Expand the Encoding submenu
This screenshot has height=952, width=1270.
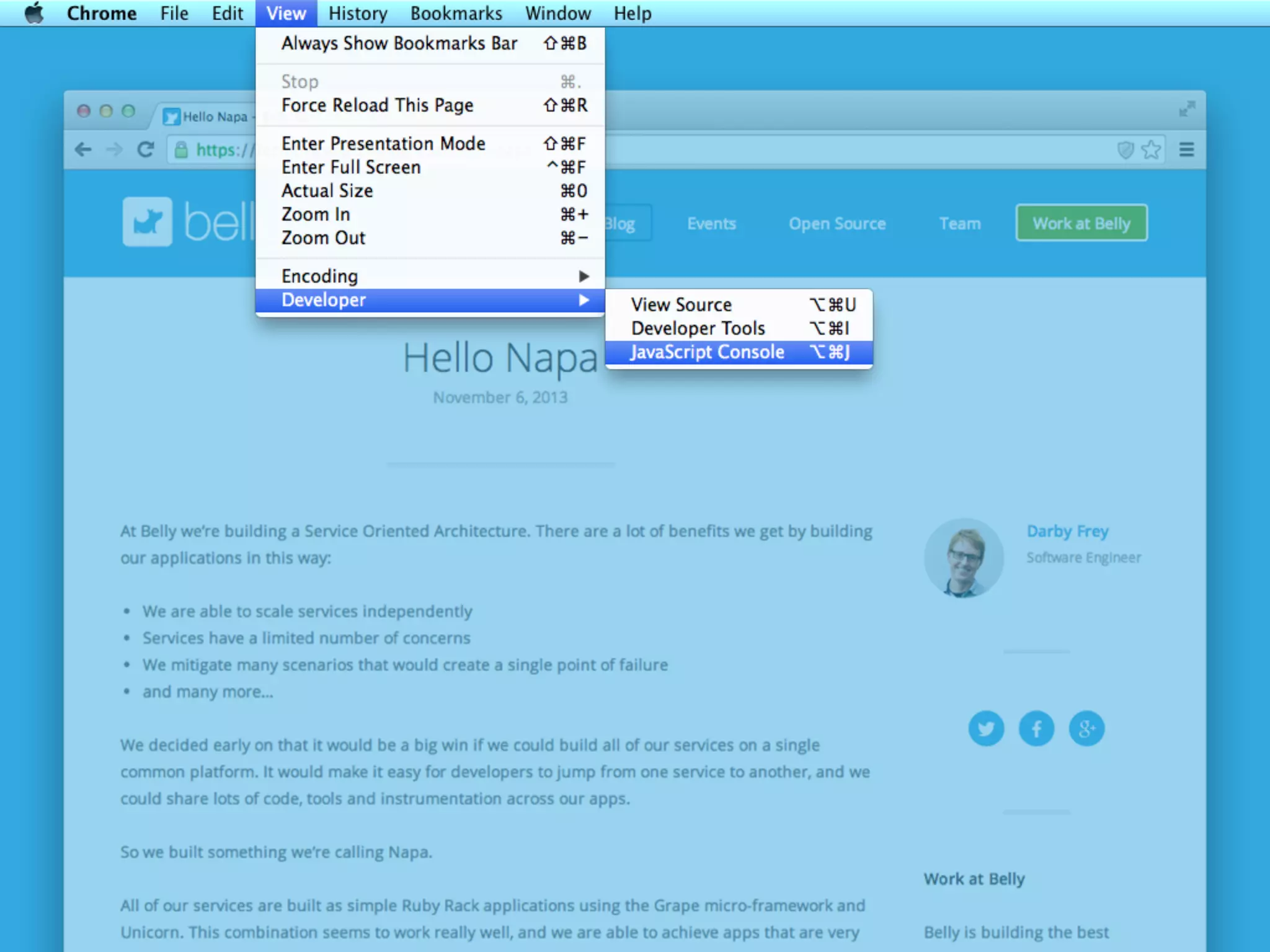(x=430, y=276)
